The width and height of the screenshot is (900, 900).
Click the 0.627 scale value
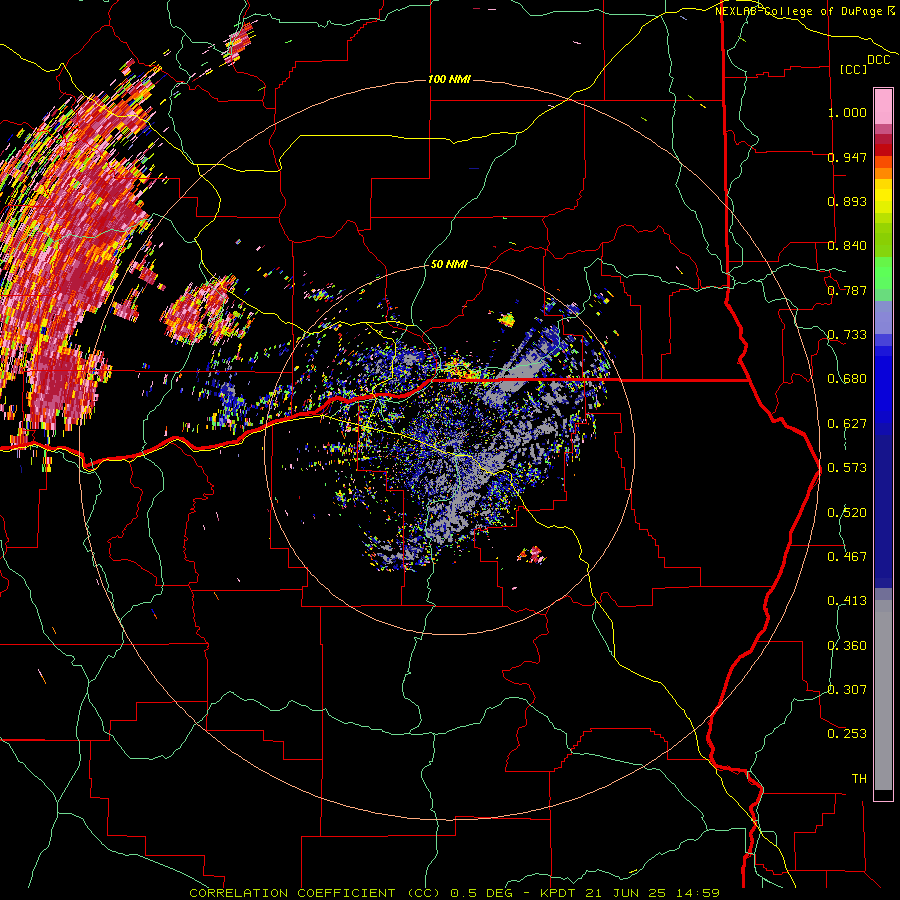pyautogui.click(x=847, y=424)
